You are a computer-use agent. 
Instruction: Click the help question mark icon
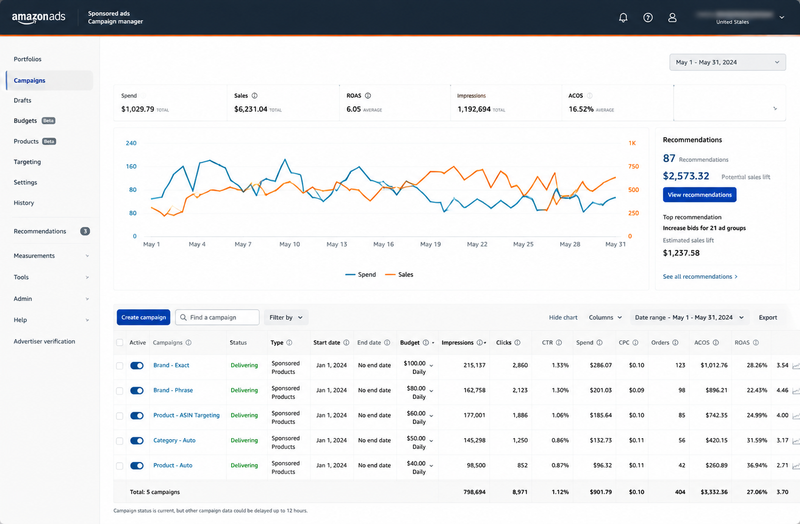click(648, 18)
